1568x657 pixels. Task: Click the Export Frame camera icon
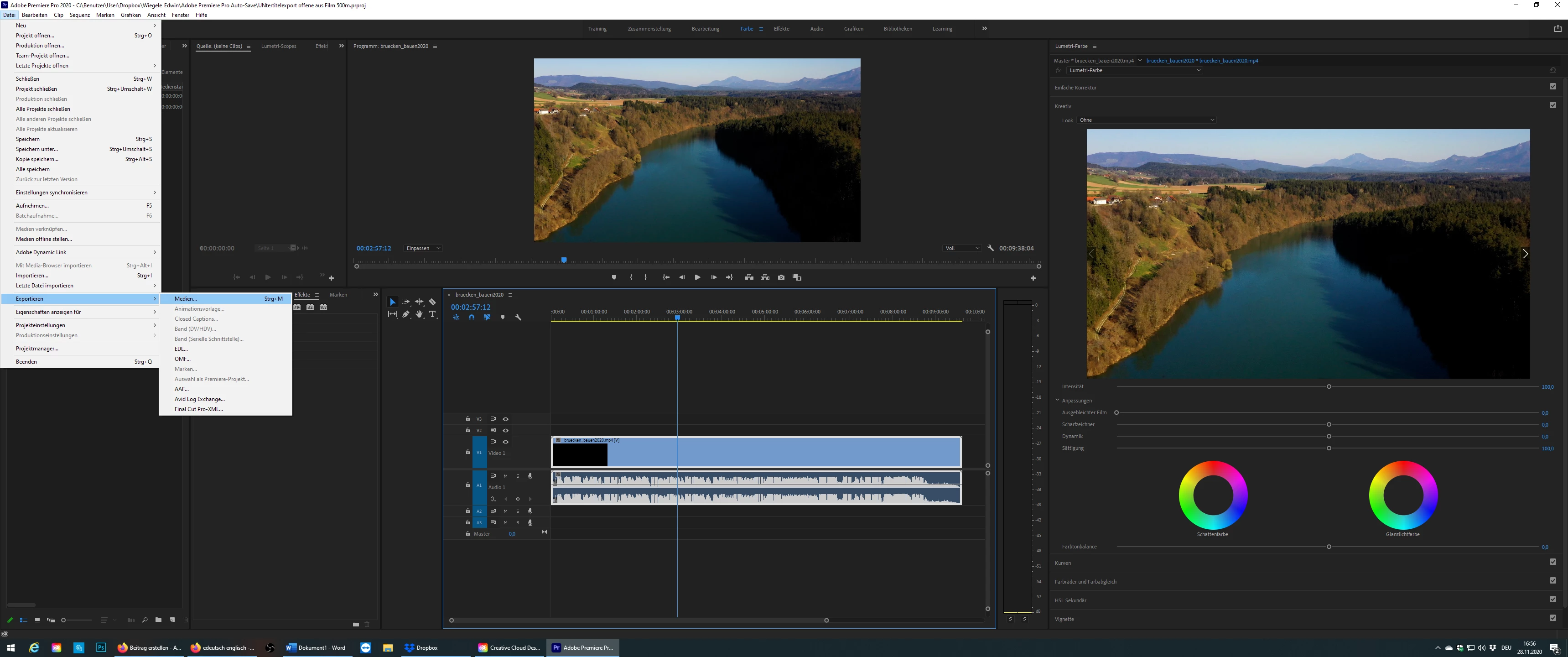781,278
